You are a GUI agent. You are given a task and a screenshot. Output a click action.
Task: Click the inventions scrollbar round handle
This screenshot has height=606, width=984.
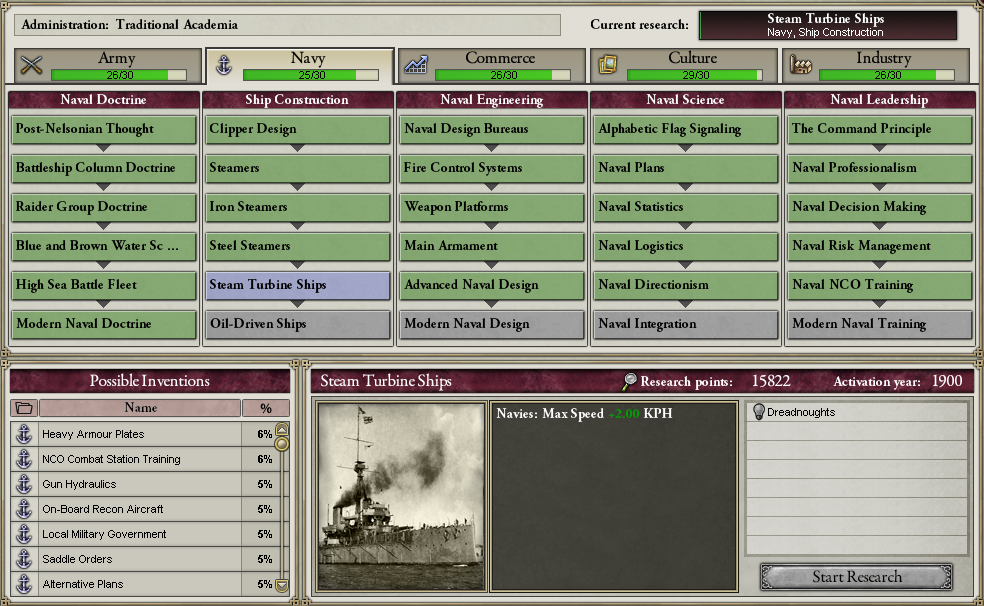pos(282,444)
